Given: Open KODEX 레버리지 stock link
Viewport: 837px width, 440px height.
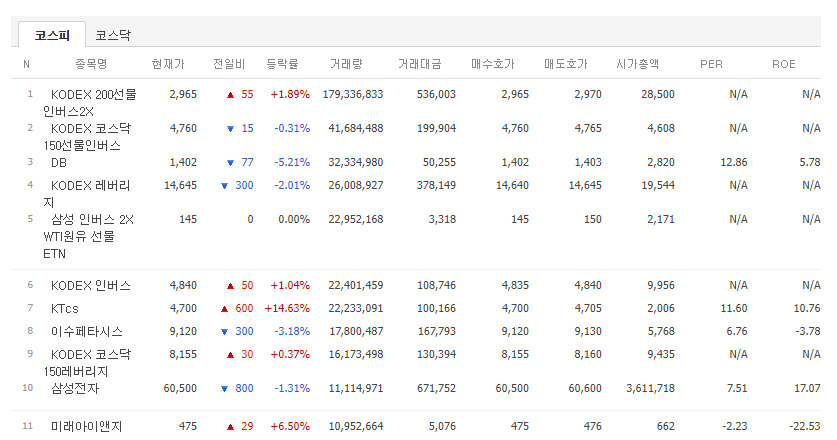Looking at the screenshot, I should coord(87,194).
